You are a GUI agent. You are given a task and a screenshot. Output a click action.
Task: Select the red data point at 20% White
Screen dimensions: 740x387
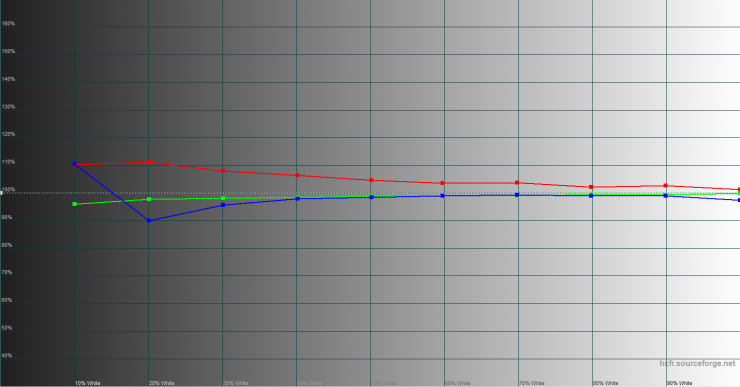click(x=149, y=162)
